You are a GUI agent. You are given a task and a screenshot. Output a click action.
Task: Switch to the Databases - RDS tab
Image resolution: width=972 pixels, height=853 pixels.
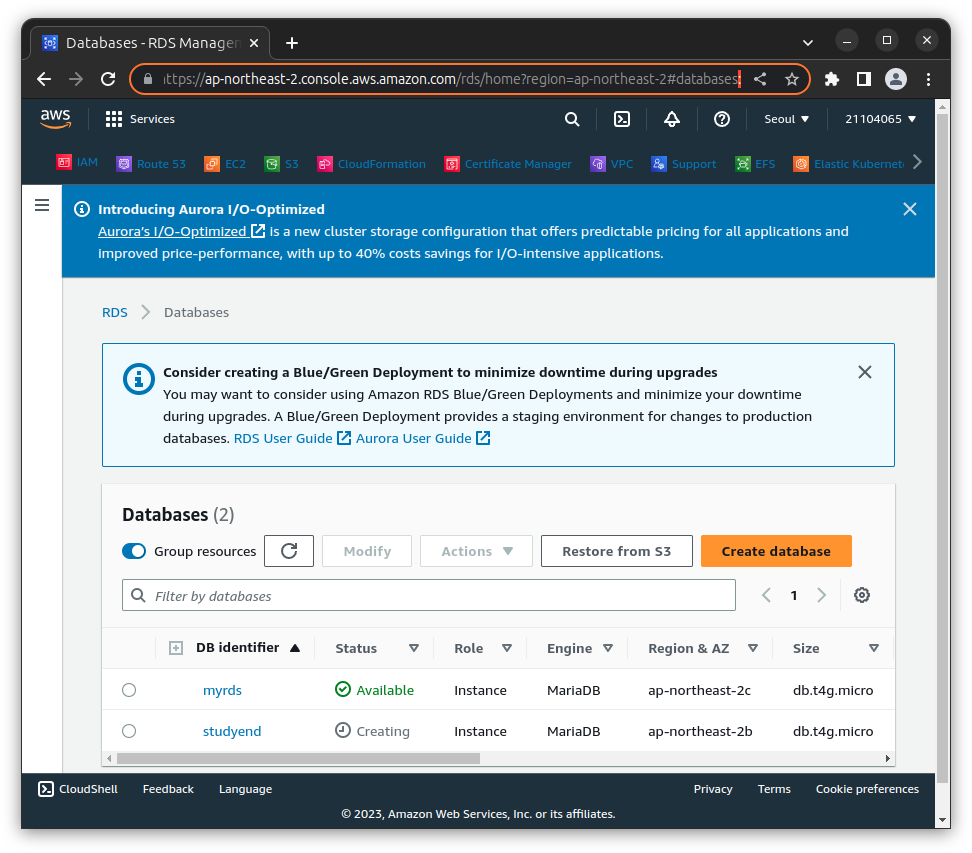[150, 43]
